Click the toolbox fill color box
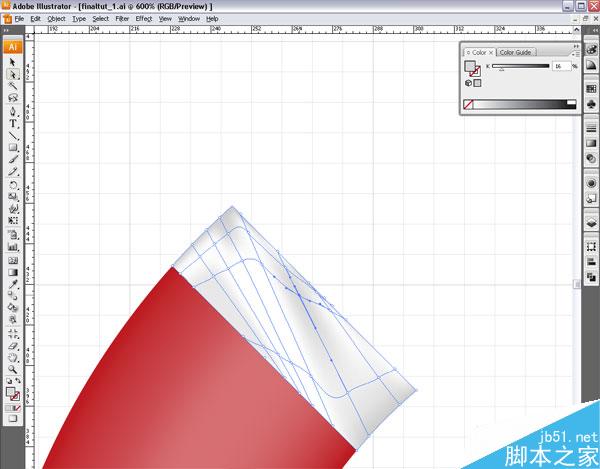The width and height of the screenshot is (600, 469). click(x=10, y=392)
